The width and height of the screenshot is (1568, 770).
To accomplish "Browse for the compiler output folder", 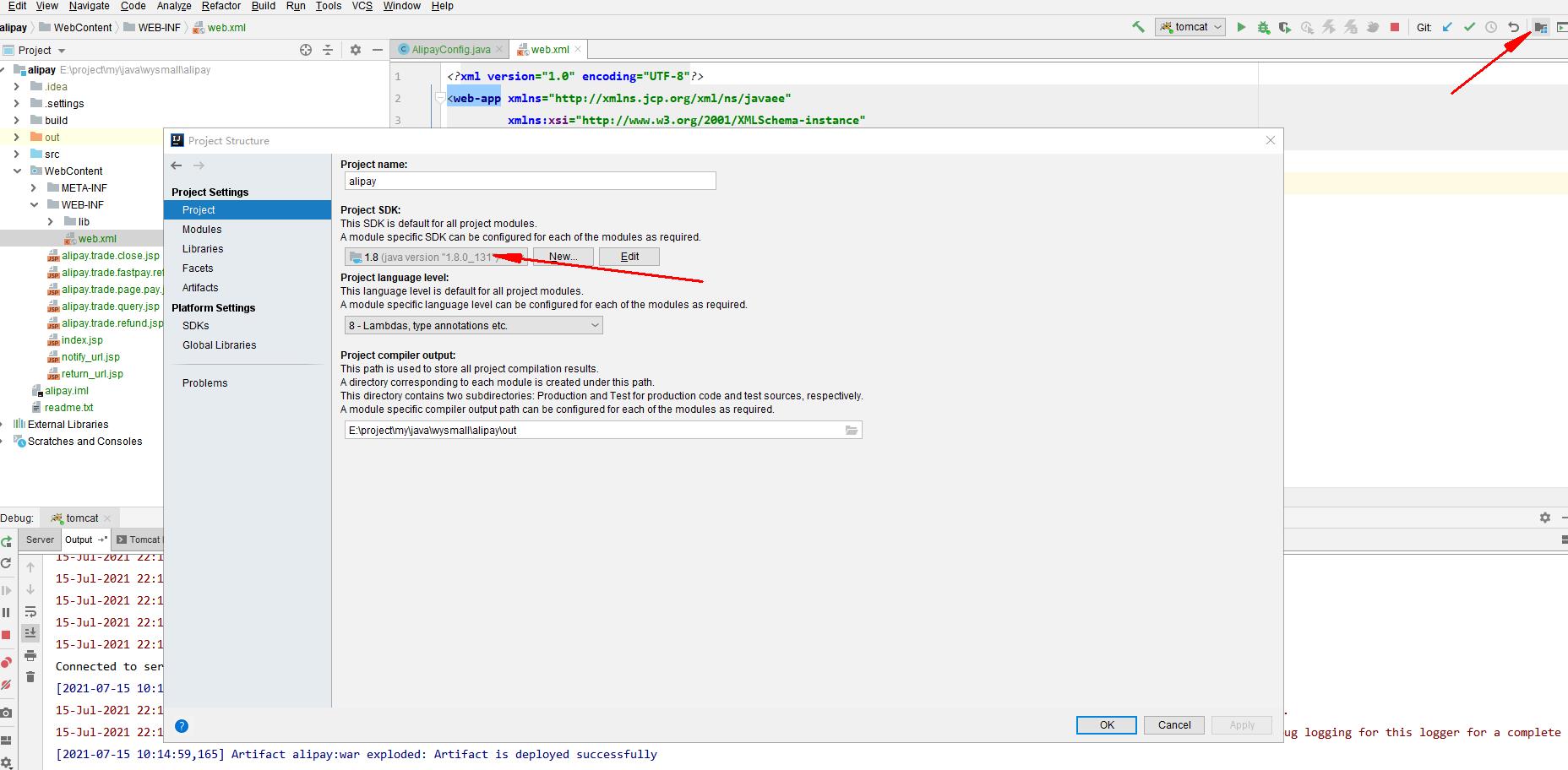I will 852,430.
